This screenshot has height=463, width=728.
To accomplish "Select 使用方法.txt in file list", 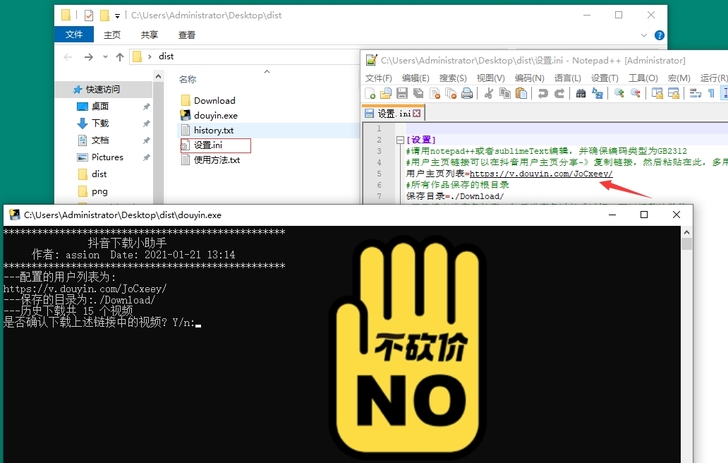I will (x=216, y=160).
